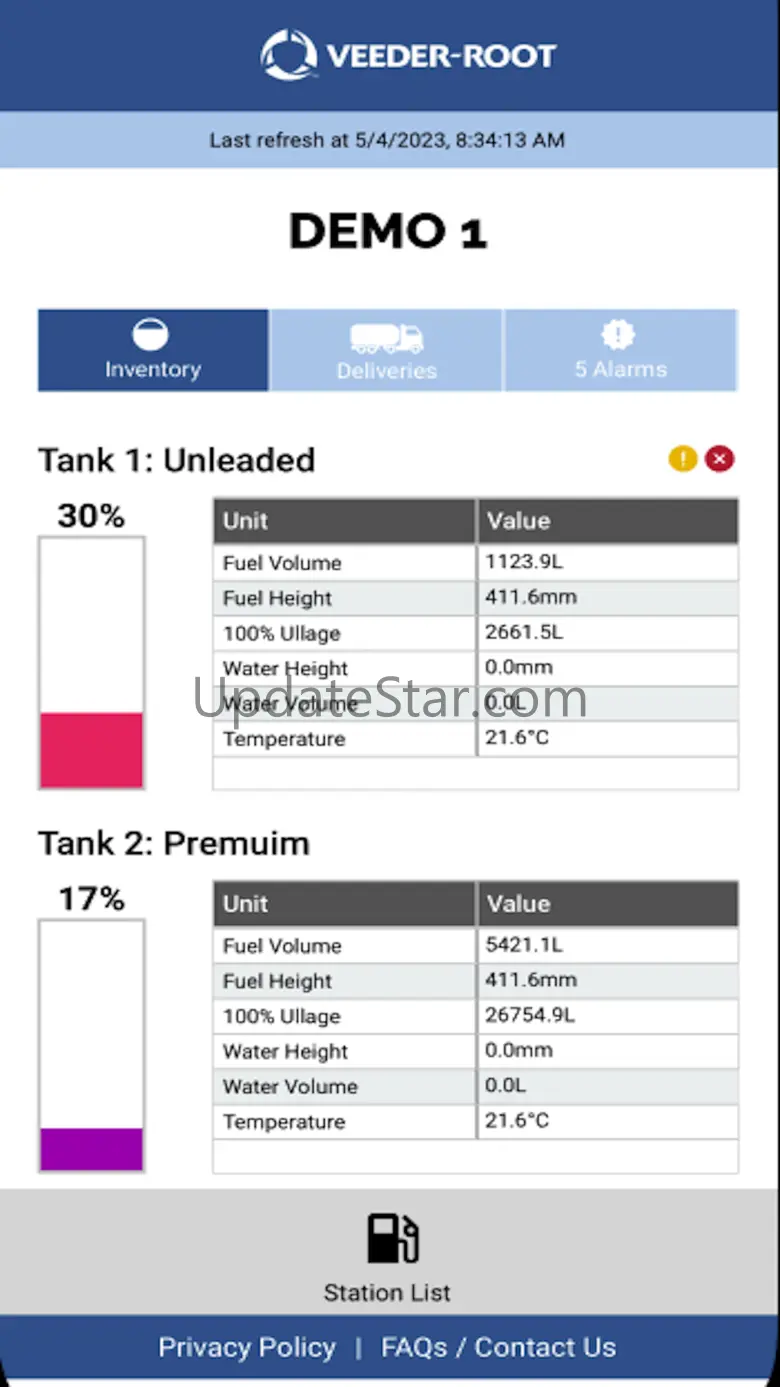The width and height of the screenshot is (780, 1387).
Task: Open the Privacy Policy link
Action: [247, 1347]
